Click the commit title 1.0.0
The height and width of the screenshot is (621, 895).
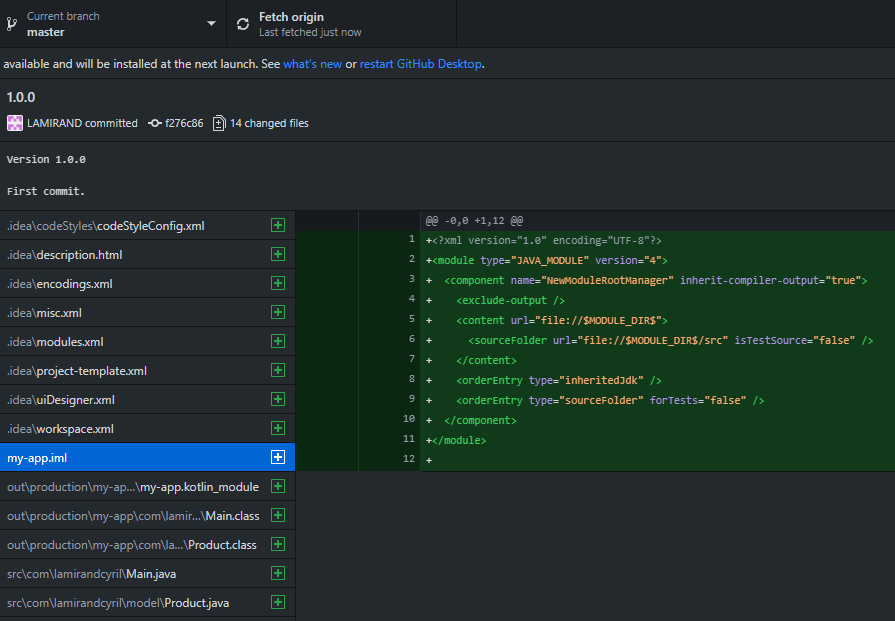pos(21,97)
